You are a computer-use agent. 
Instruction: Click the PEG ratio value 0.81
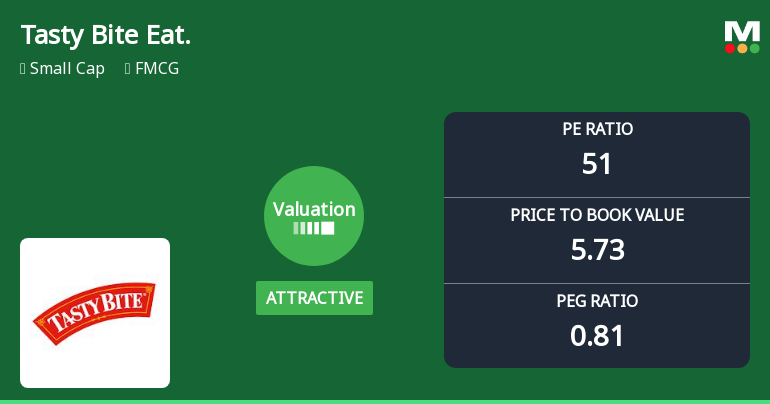point(597,335)
